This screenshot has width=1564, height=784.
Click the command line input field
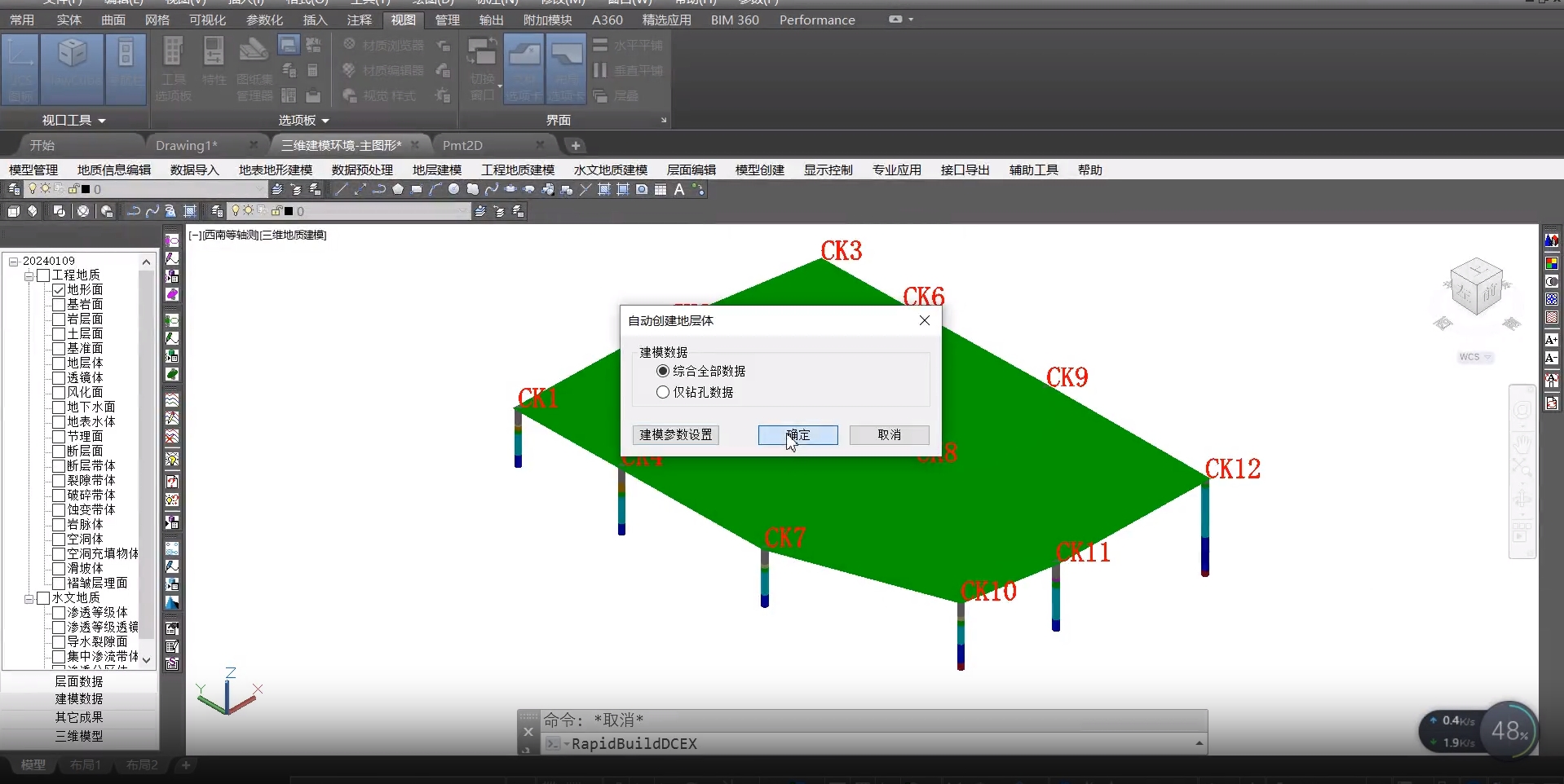tap(873, 743)
